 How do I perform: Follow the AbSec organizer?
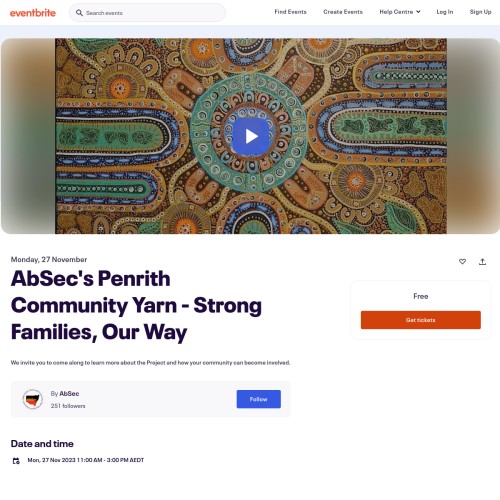click(x=259, y=399)
